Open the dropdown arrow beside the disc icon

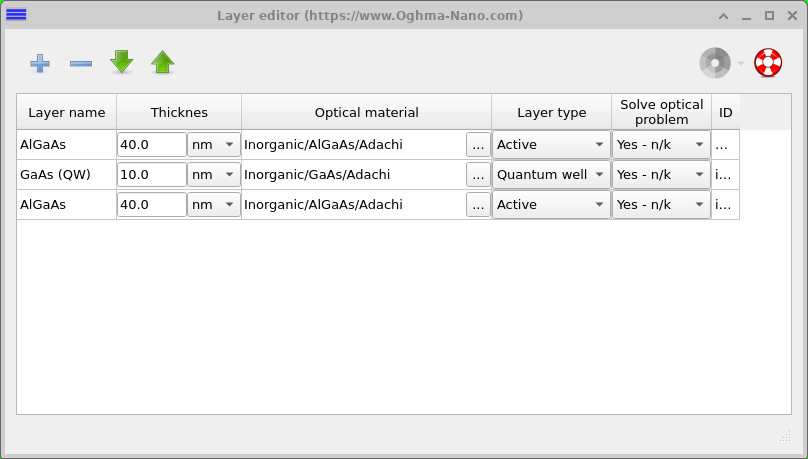pos(741,63)
